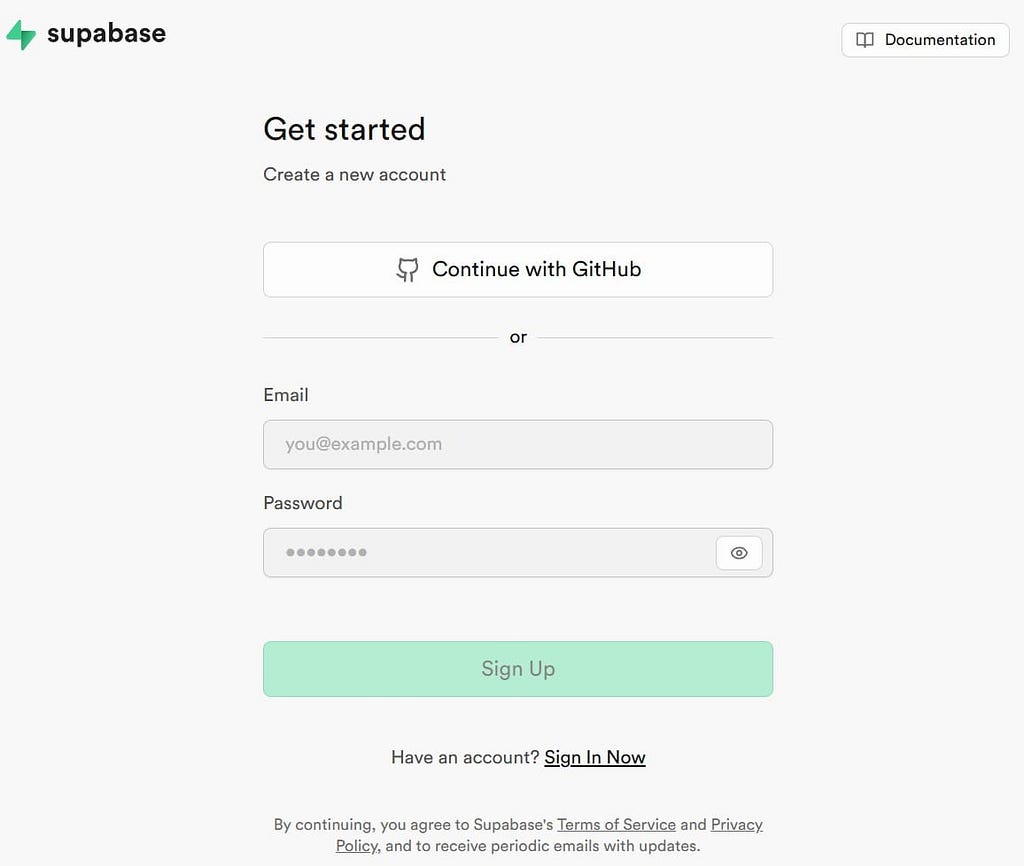The height and width of the screenshot is (866, 1024).
Task: Click the supabase wordmark text
Action: [106, 34]
